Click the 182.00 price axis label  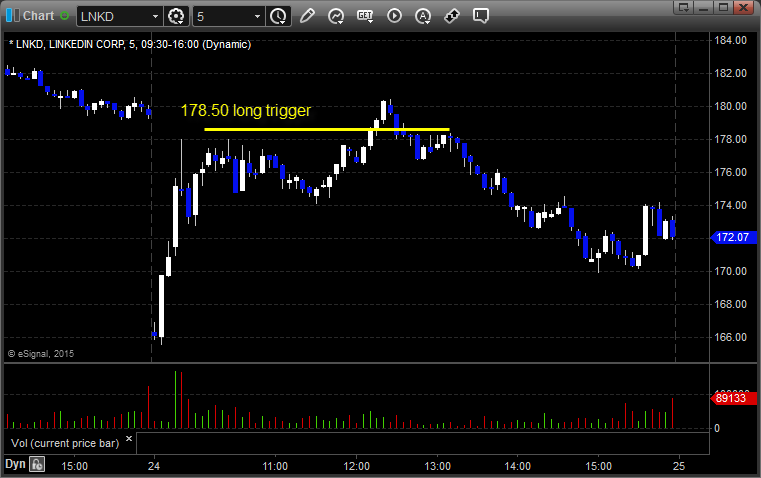point(730,73)
